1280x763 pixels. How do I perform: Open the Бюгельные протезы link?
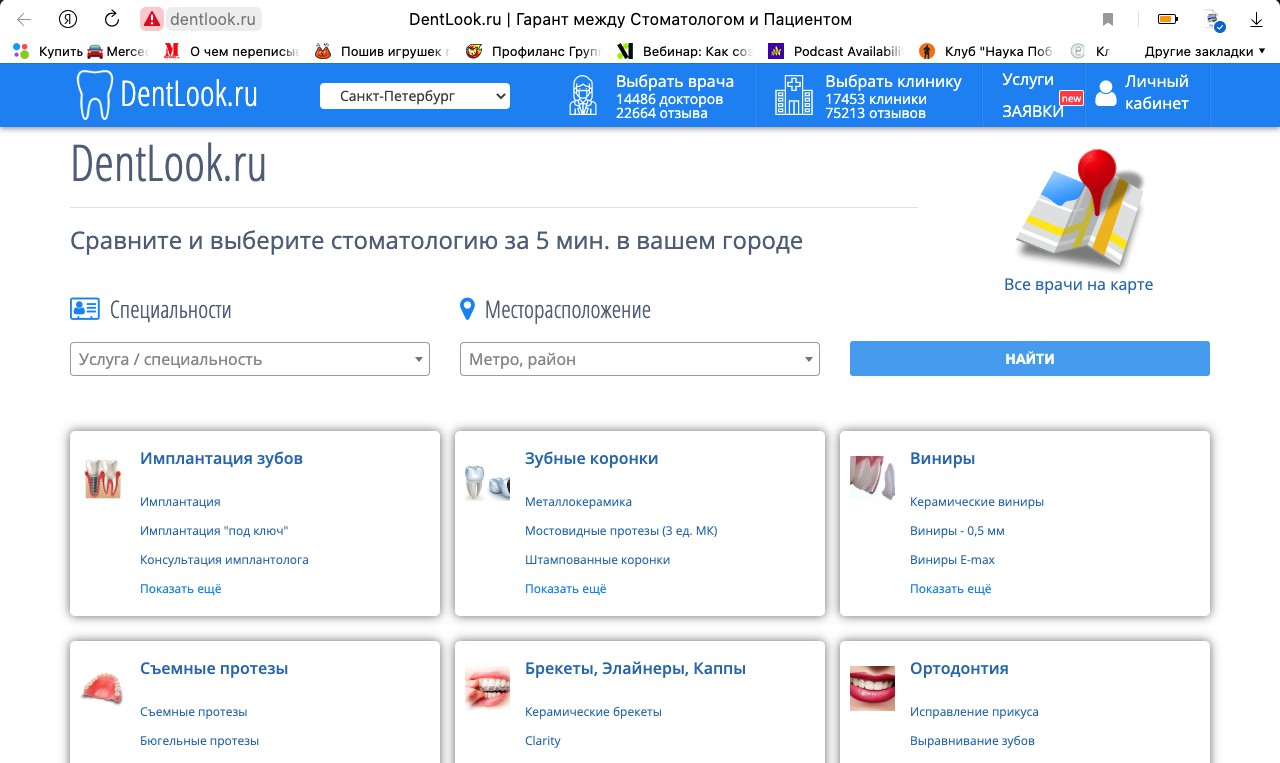click(x=200, y=741)
